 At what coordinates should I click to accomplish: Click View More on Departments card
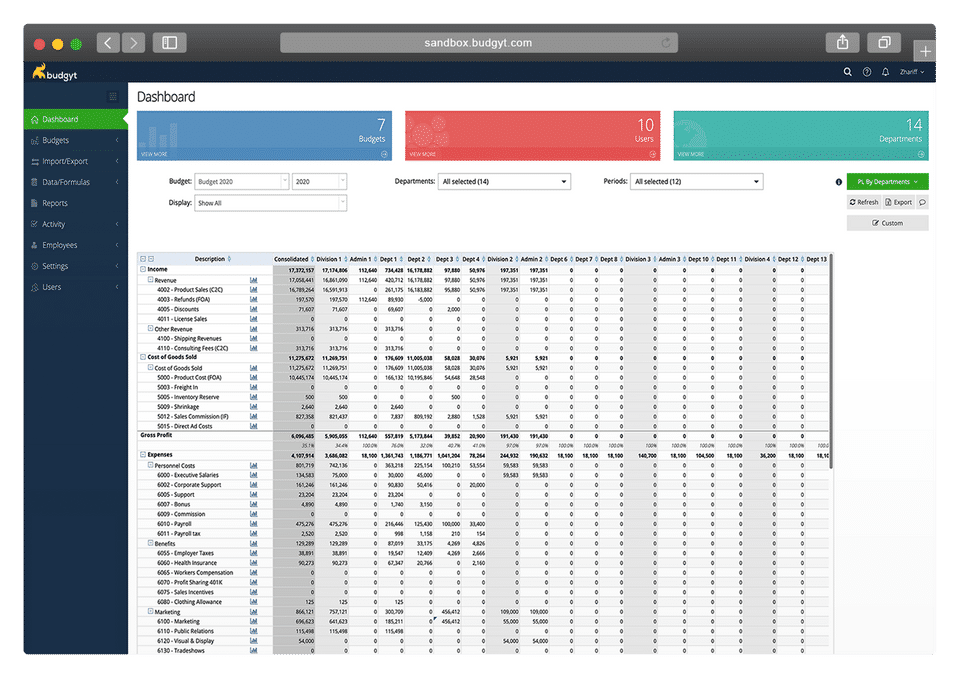click(x=691, y=154)
